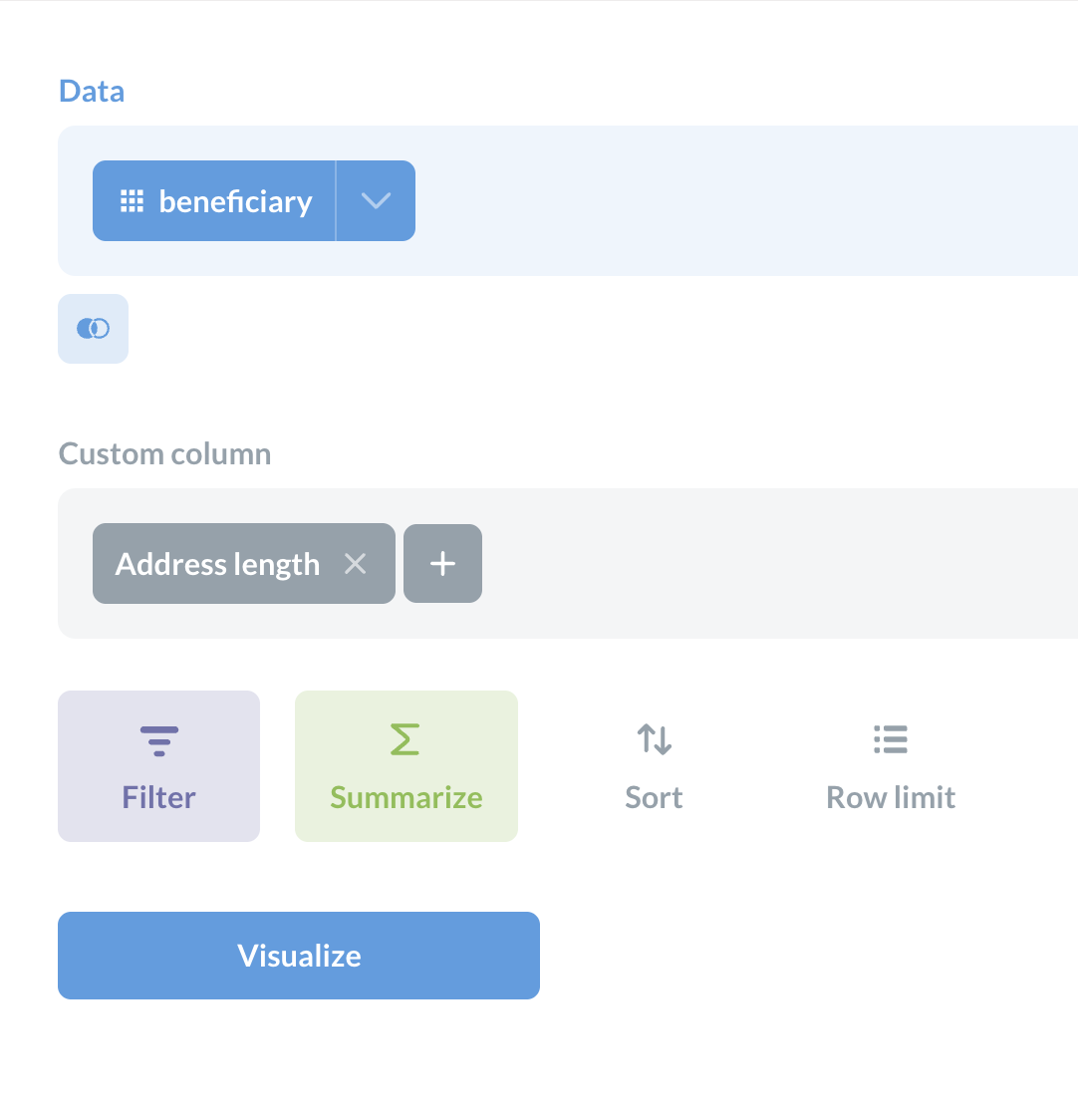Click the Custom column section heading
The height and width of the screenshot is (1120, 1078).
pos(165,453)
